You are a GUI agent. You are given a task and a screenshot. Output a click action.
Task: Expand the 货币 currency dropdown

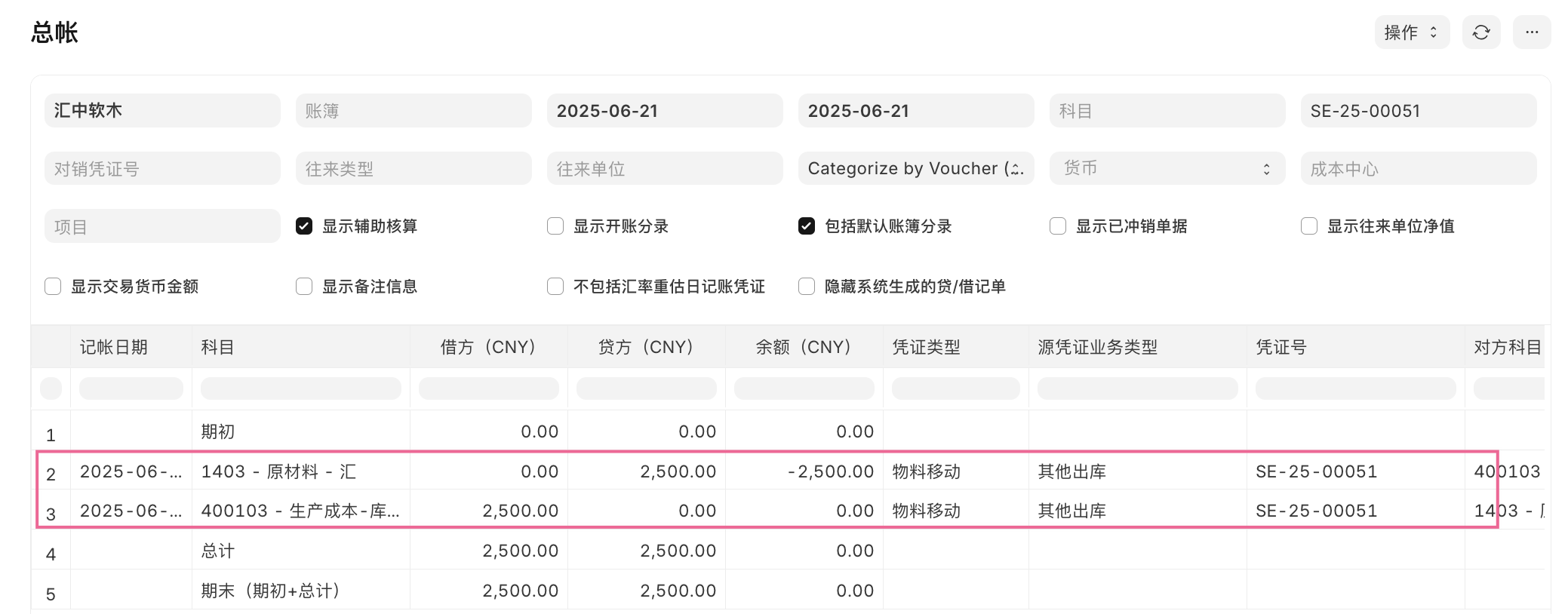click(1167, 168)
